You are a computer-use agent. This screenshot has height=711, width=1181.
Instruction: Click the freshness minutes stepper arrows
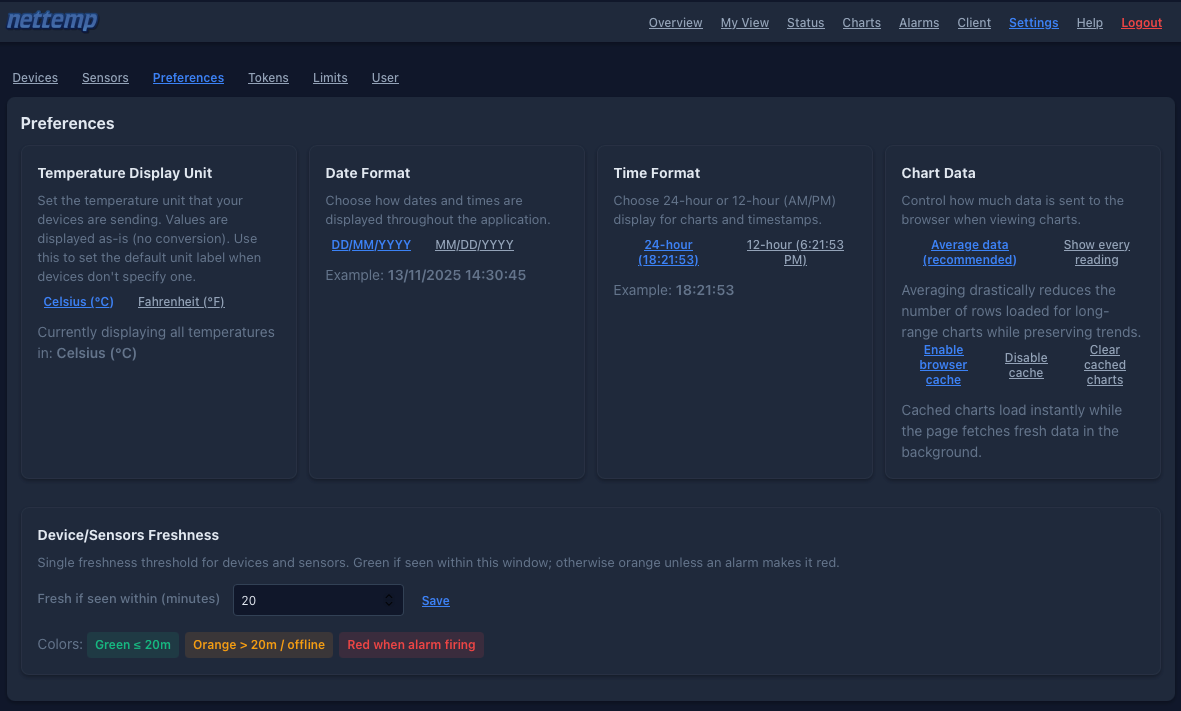[389, 600]
